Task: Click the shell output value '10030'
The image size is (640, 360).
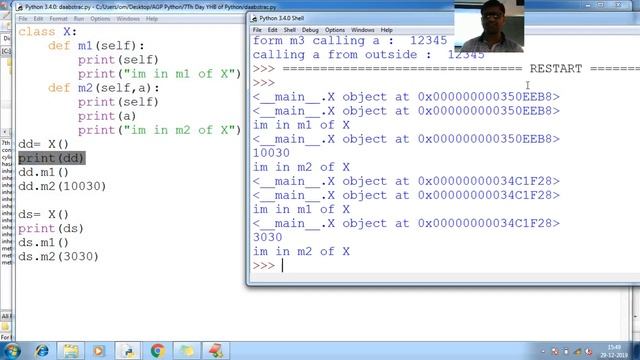Action: click(x=271, y=153)
